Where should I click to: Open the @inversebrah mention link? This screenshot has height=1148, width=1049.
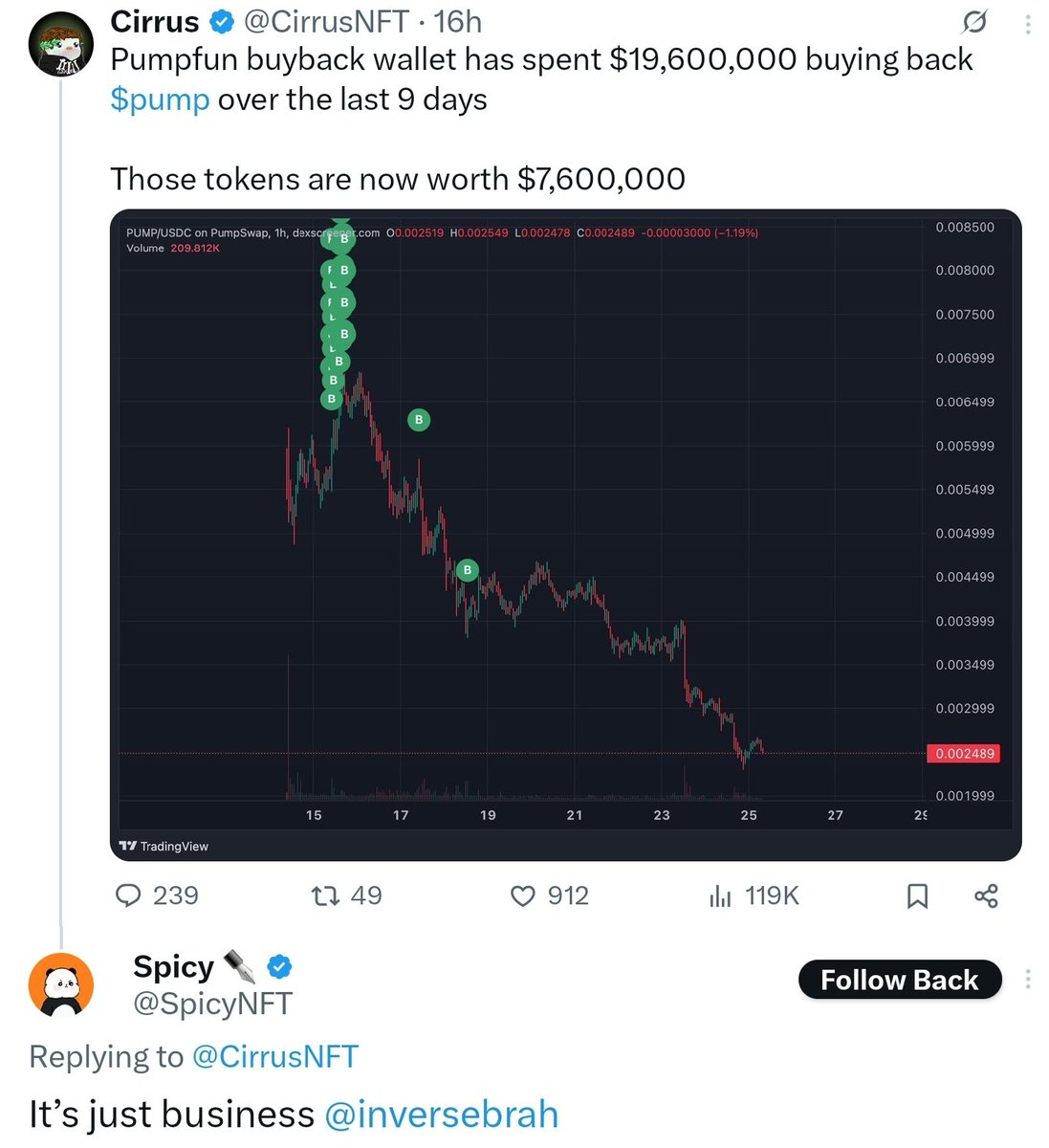click(x=442, y=1115)
